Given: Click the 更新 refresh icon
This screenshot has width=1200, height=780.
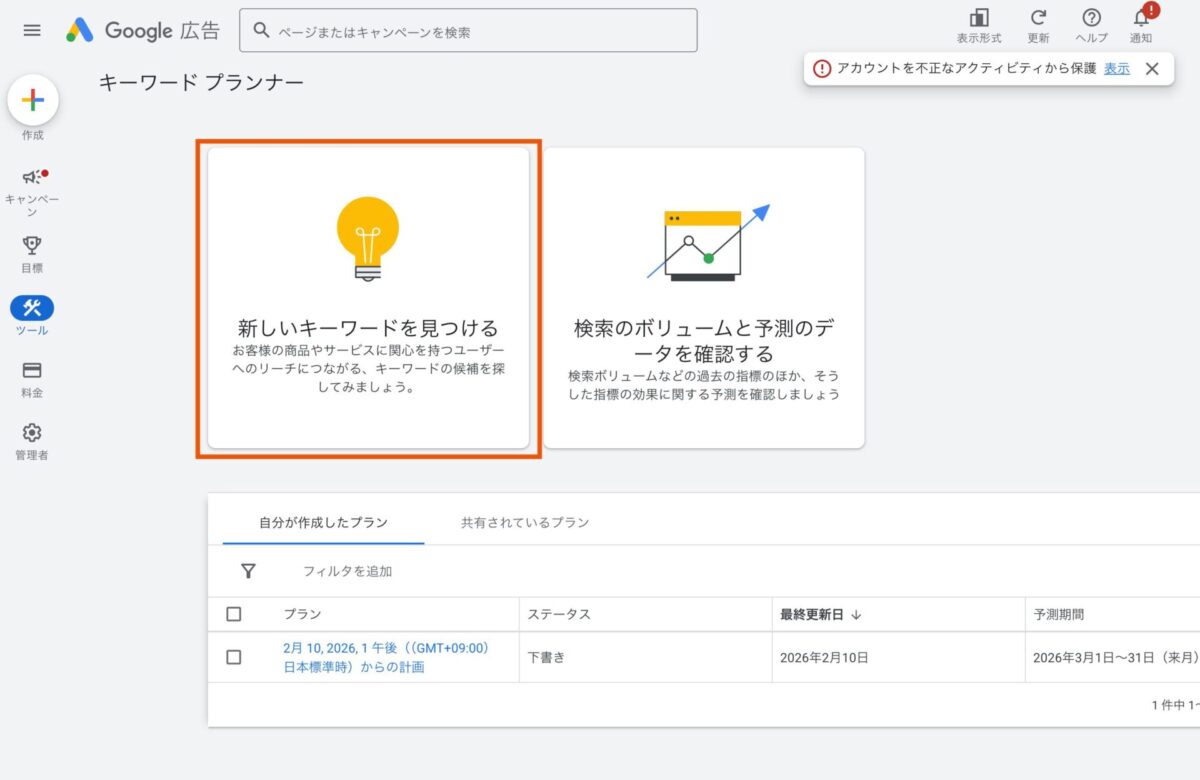Looking at the screenshot, I should [1038, 18].
